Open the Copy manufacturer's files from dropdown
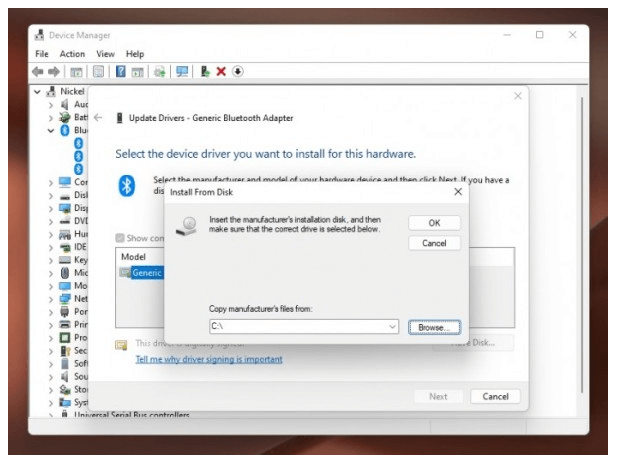Screen dimensions: 620x463 click(392, 327)
